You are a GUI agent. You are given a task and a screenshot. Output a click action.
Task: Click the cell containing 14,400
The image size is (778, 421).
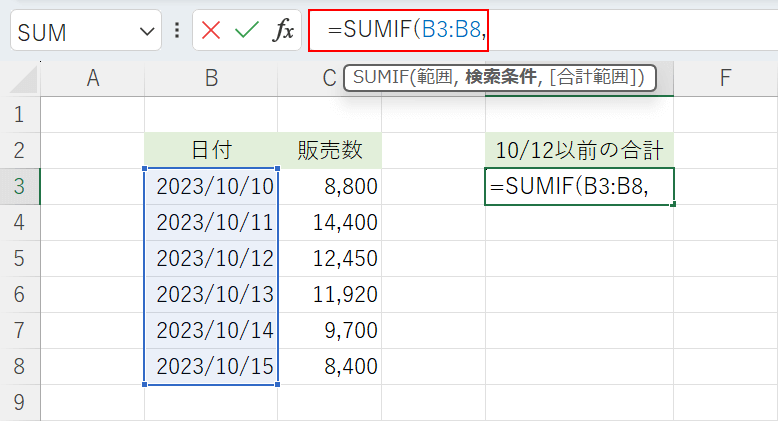click(330, 222)
